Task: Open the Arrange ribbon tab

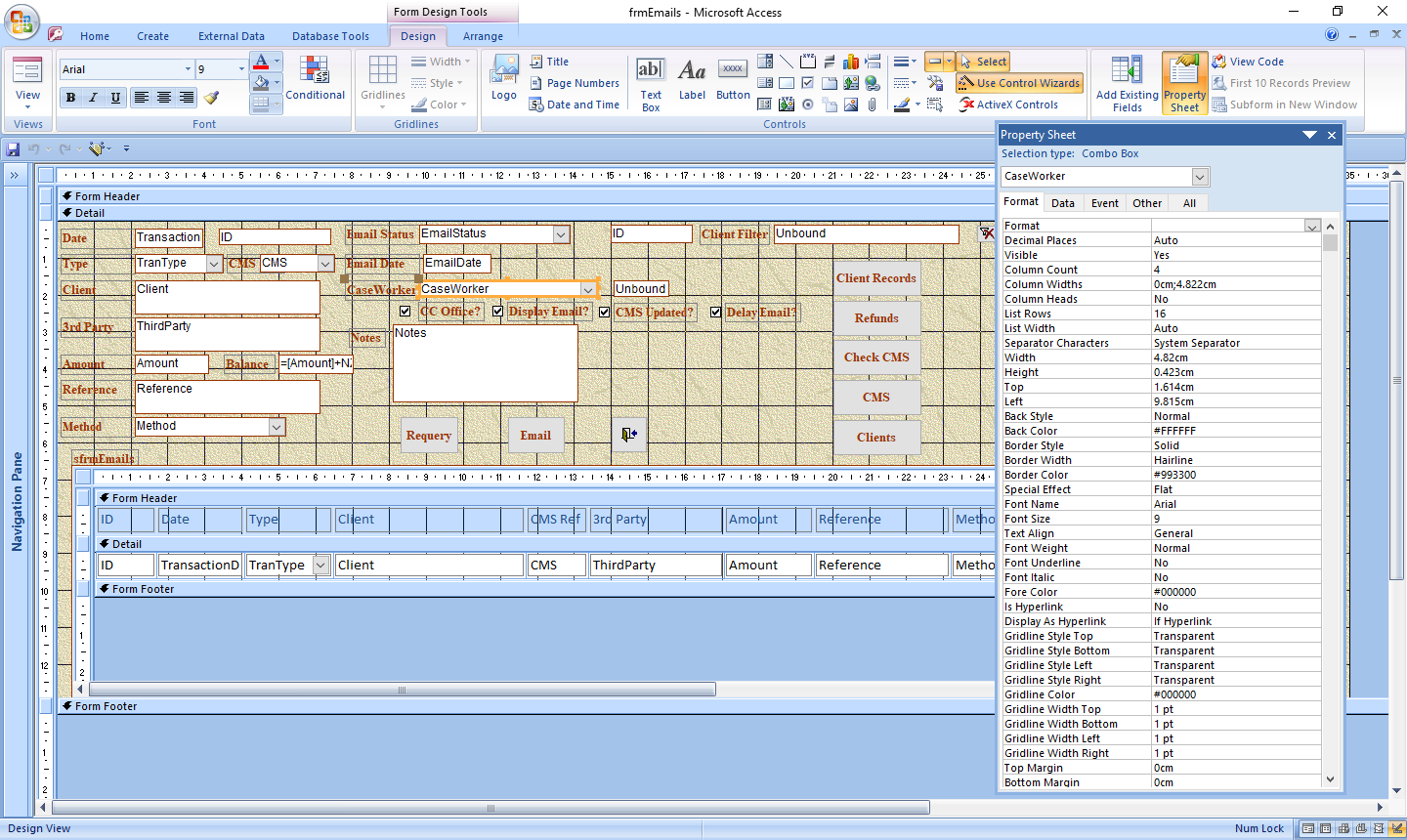Action: [x=484, y=36]
